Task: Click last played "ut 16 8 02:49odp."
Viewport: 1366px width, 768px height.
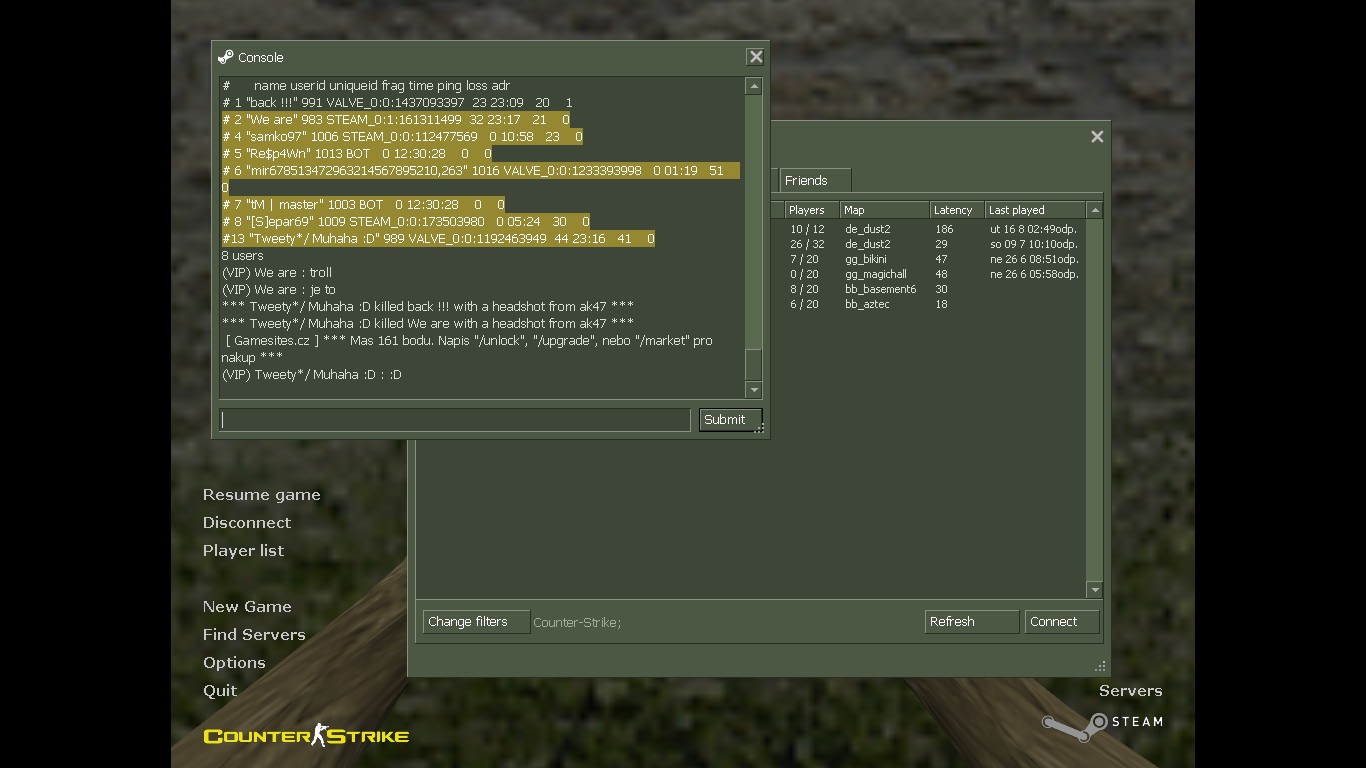Action: (1034, 229)
